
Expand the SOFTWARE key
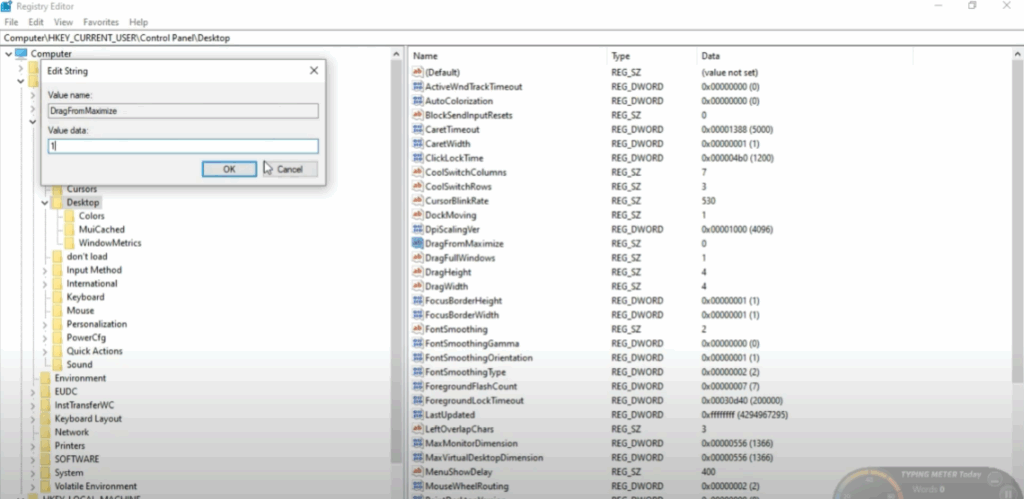(x=33, y=459)
